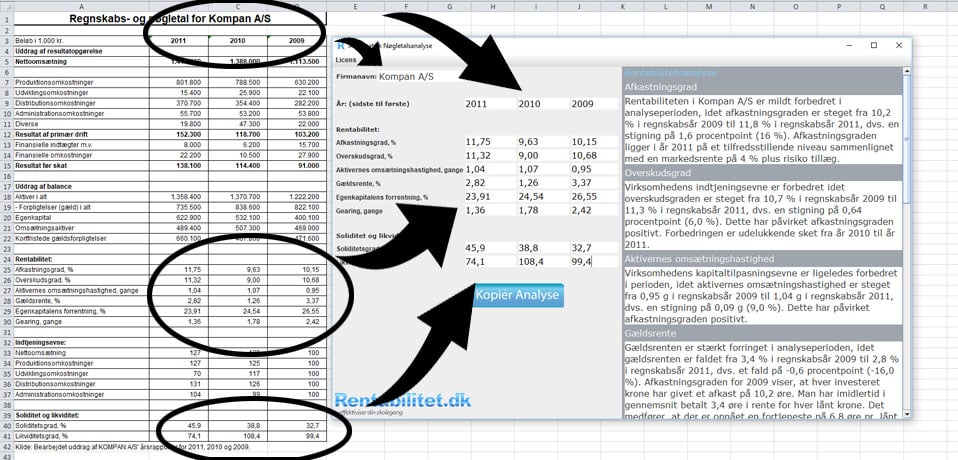Click Afkastningsgrad input showing 11,75
Image resolution: width=958 pixels, height=460 pixels.
[x=488, y=142]
